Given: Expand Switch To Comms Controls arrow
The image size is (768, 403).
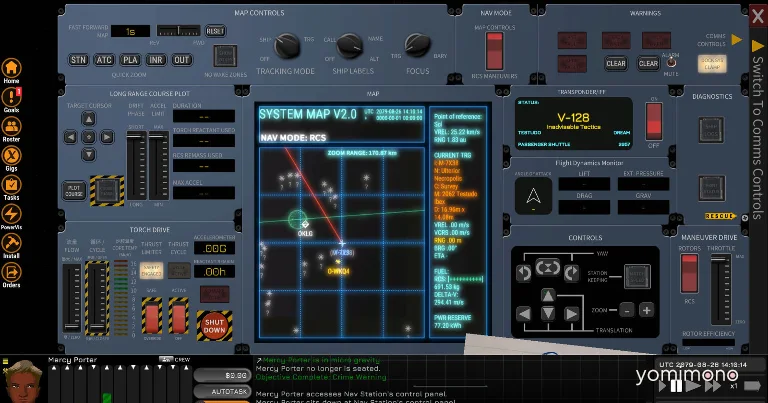Looking at the screenshot, I should (757, 46).
